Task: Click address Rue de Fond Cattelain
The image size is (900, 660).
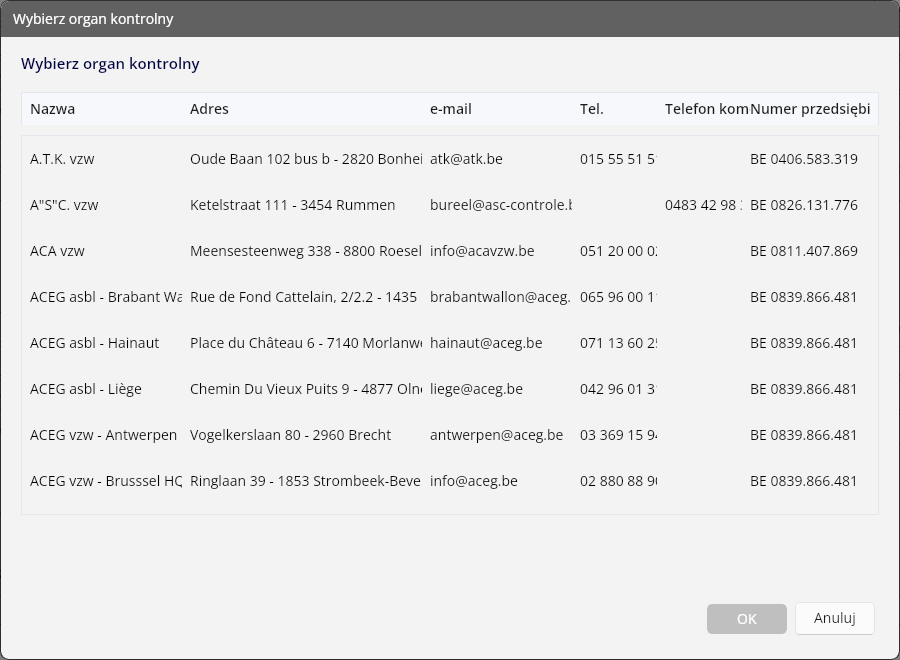Action: coord(304,297)
